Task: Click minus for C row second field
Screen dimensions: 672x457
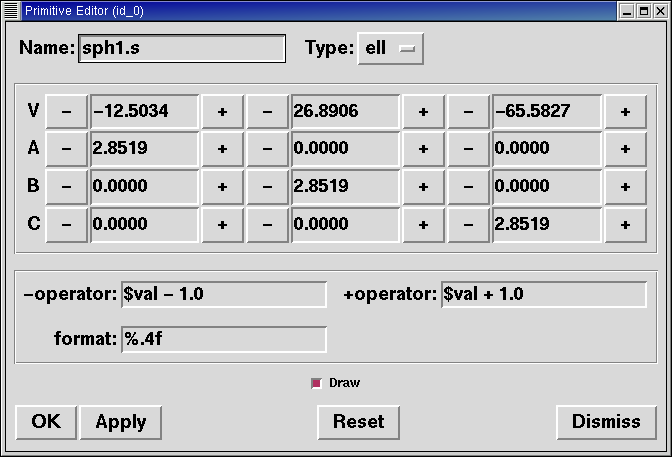Action: pyautogui.click(x=267, y=225)
